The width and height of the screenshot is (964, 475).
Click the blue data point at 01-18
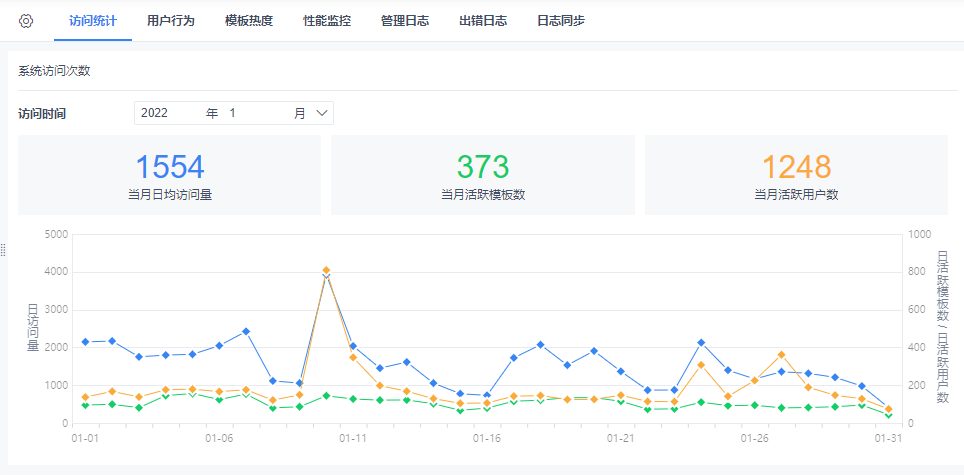pyautogui.click(x=540, y=345)
